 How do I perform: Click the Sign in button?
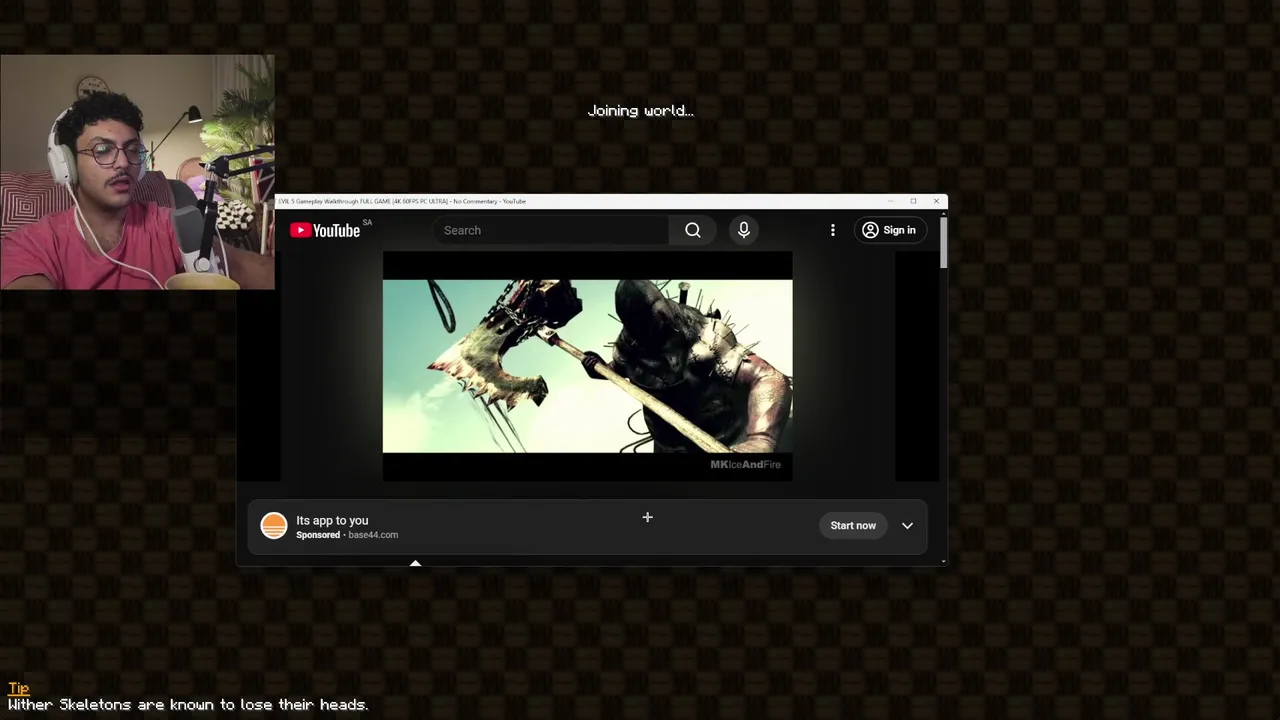tap(889, 230)
